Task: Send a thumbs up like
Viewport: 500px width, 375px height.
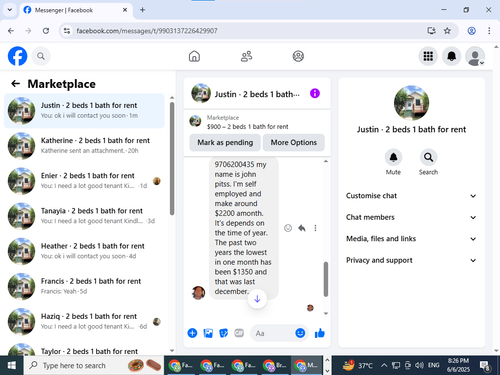Action: (x=320, y=333)
